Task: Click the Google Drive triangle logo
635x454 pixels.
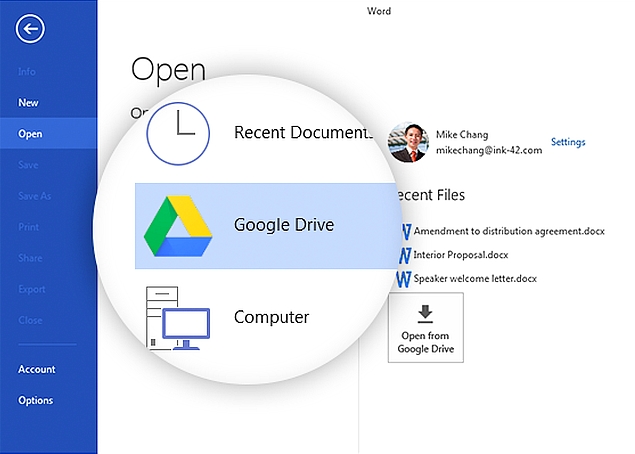Action: point(180,226)
